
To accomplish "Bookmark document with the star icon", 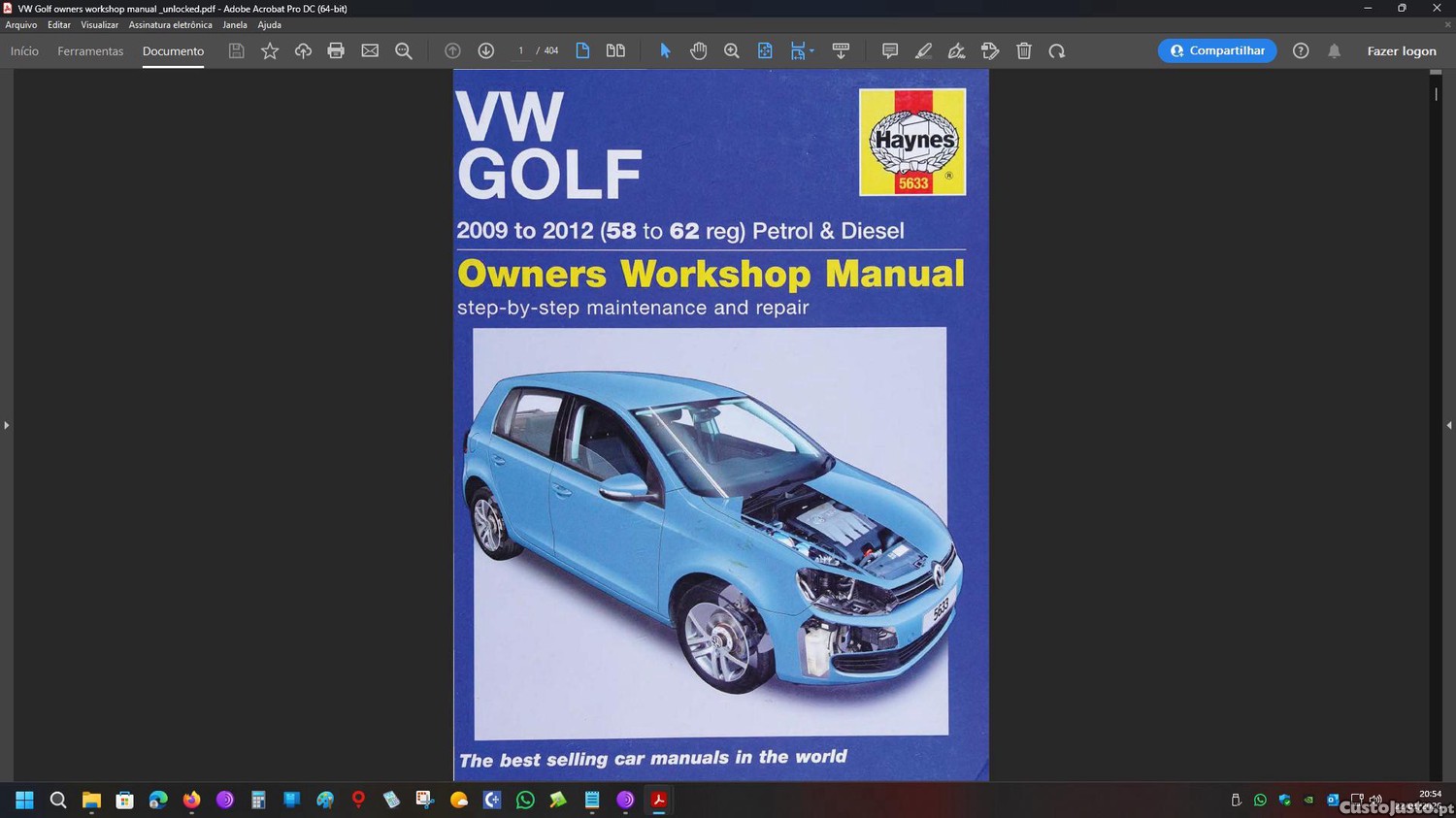I will coord(270,51).
